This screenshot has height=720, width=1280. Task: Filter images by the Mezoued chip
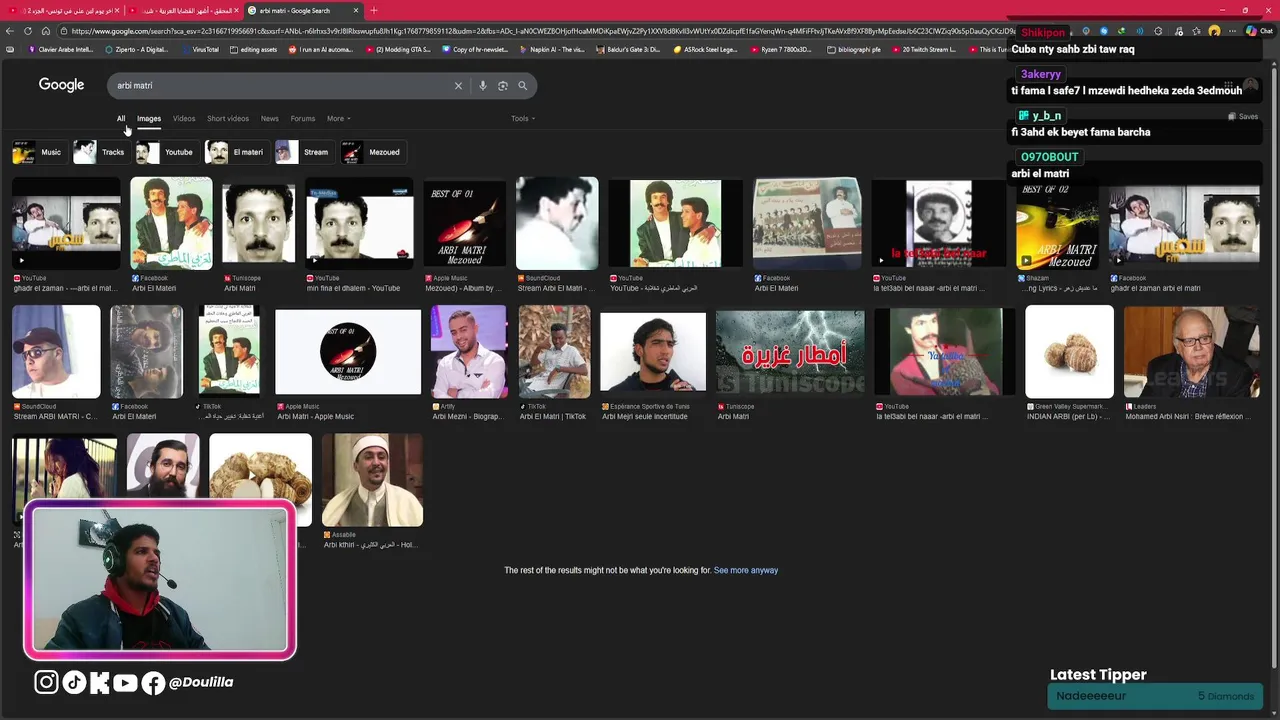(x=371, y=152)
